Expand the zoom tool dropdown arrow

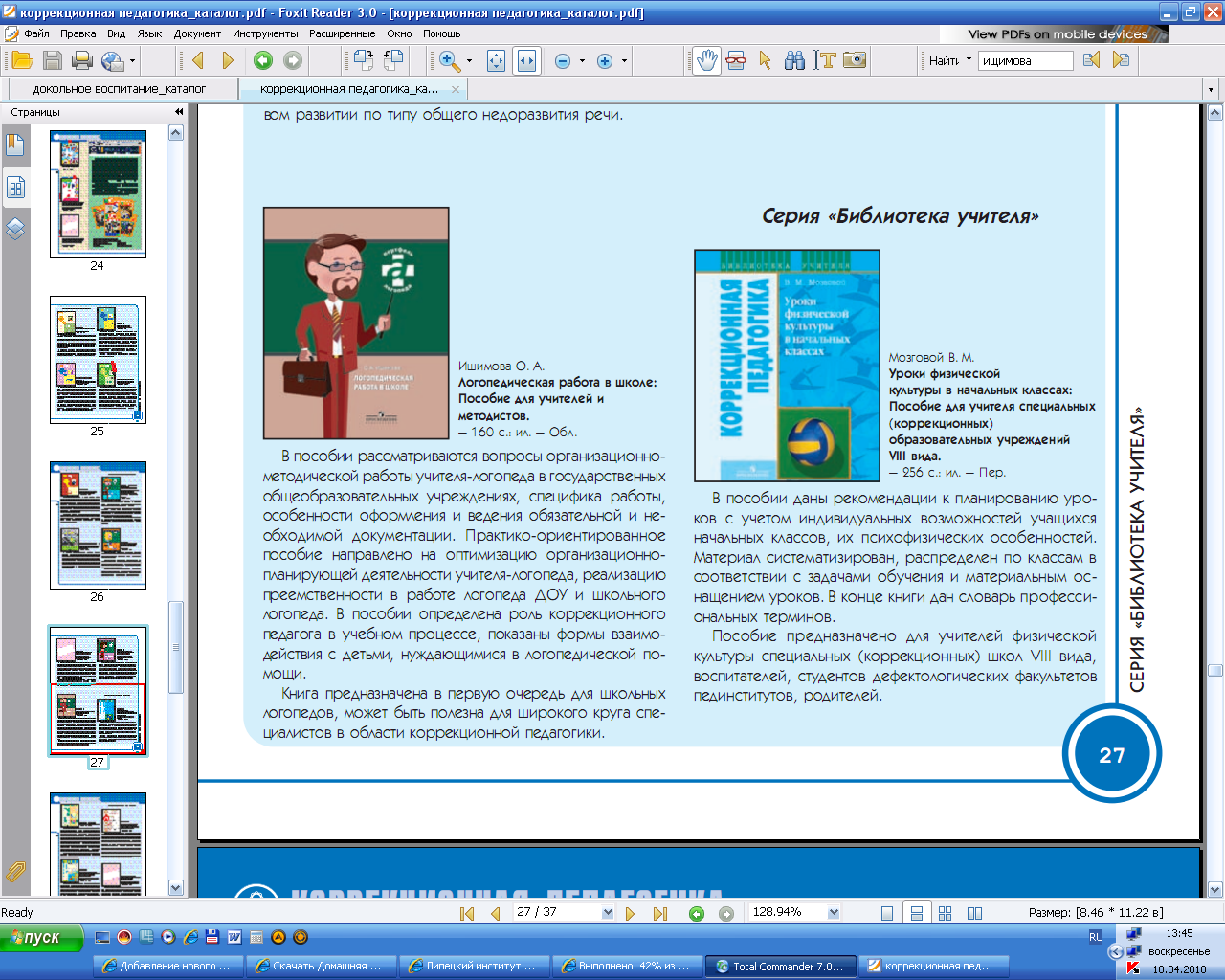469,61
